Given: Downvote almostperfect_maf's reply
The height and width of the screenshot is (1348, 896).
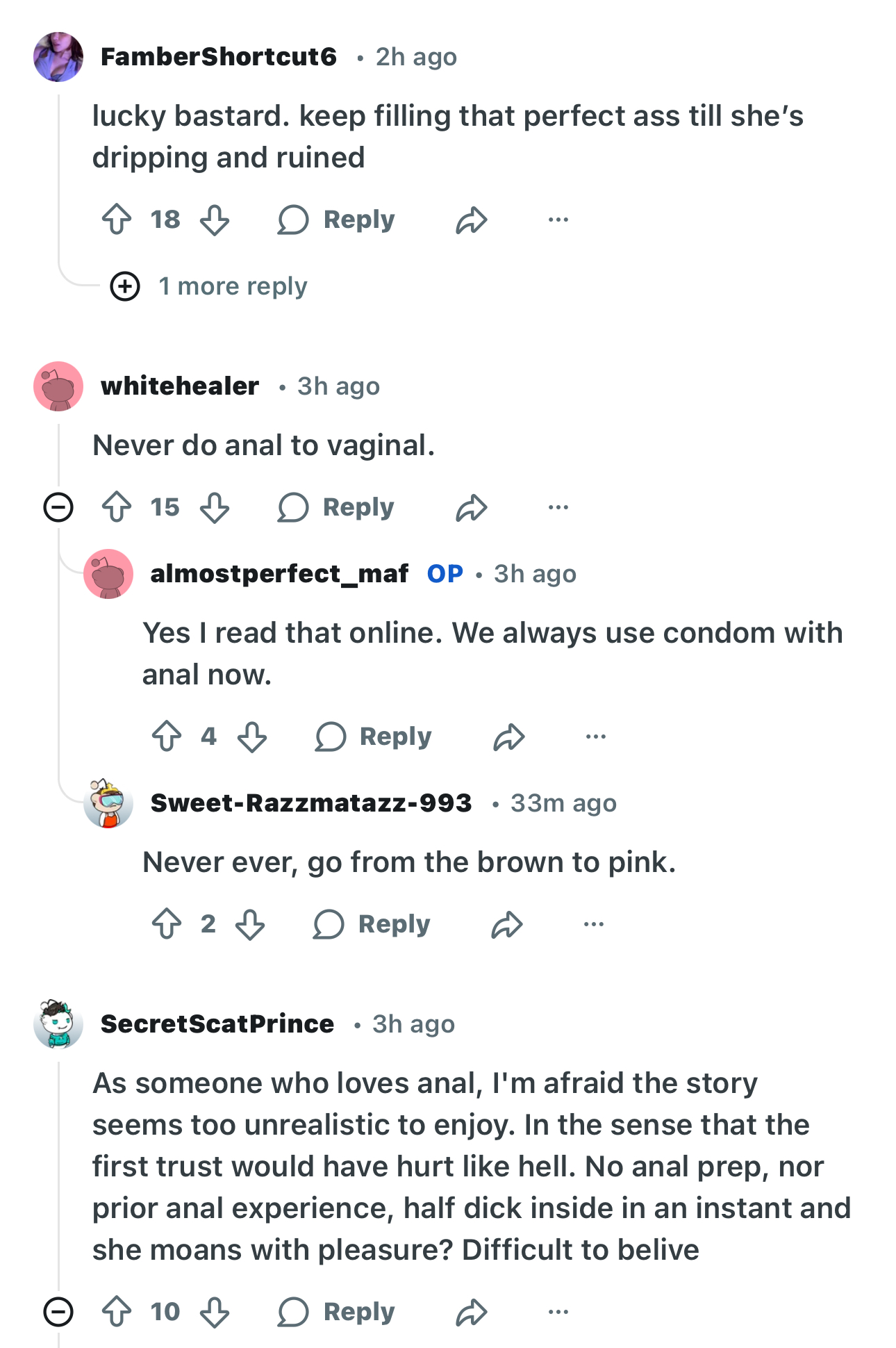Looking at the screenshot, I should point(251,737).
